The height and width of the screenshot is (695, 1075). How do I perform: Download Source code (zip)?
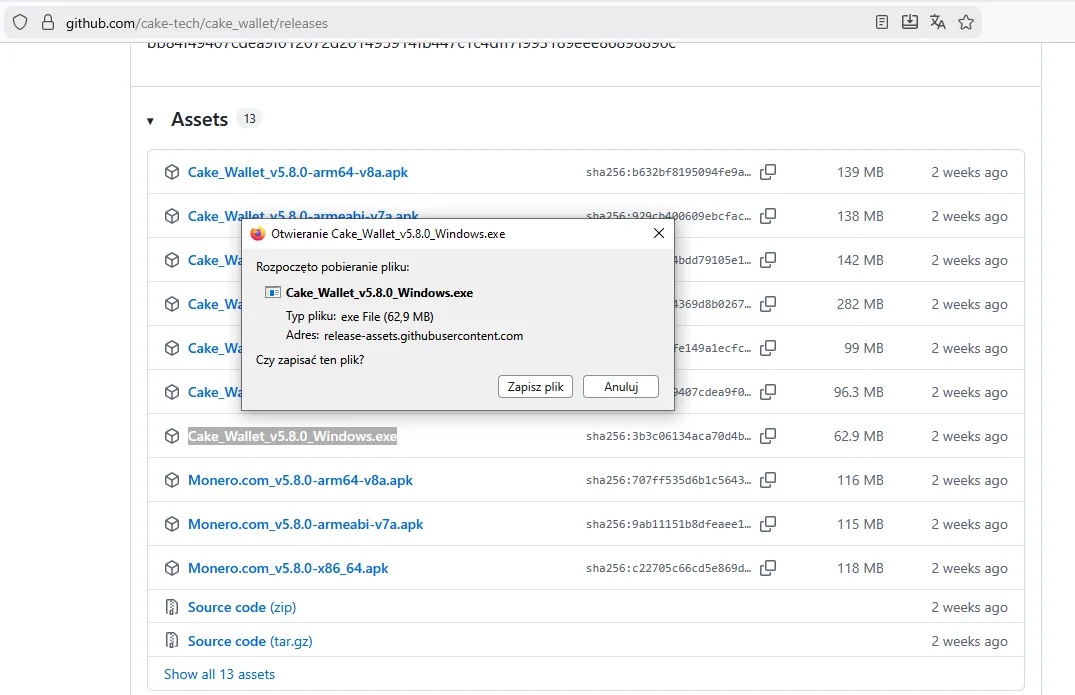click(242, 607)
